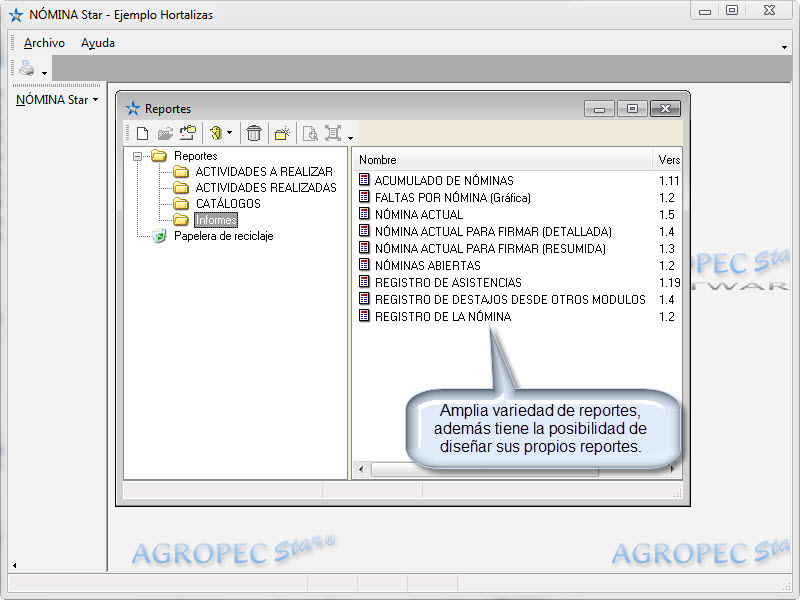
Task: Click the printer icon in the main toolbar
Action: pos(27,68)
